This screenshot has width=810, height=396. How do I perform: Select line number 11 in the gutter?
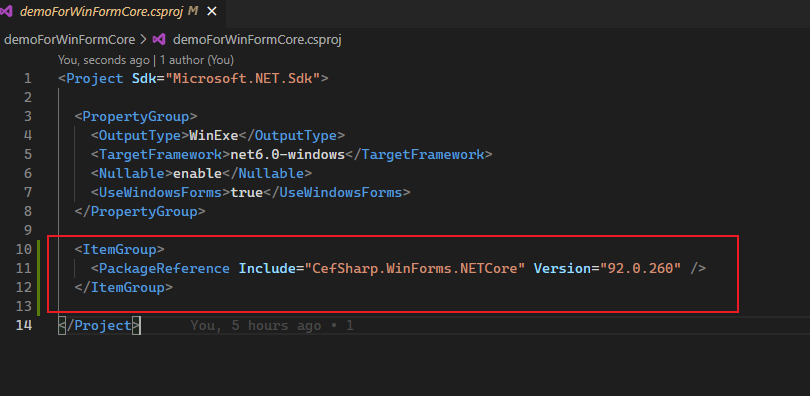pyautogui.click(x=24, y=268)
